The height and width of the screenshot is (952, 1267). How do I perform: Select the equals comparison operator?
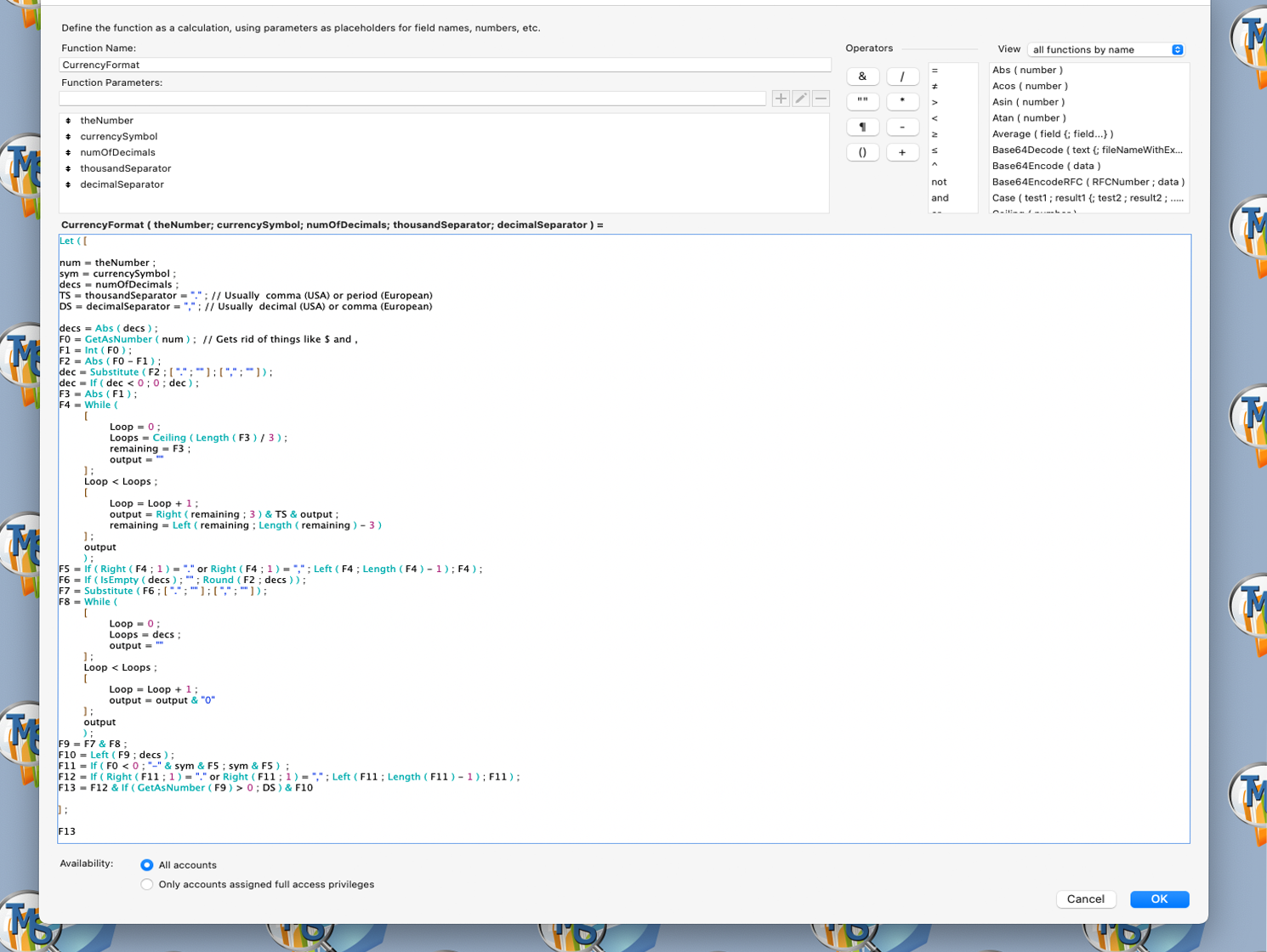point(953,71)
